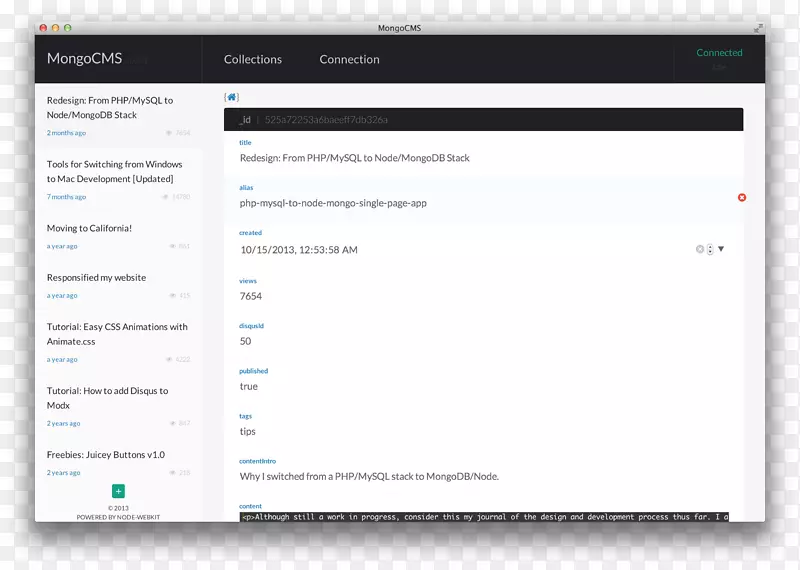Click the fullscreen arrows icon in the title bar
The height and width of the screenshot is (570, 800).
(758, 28)
